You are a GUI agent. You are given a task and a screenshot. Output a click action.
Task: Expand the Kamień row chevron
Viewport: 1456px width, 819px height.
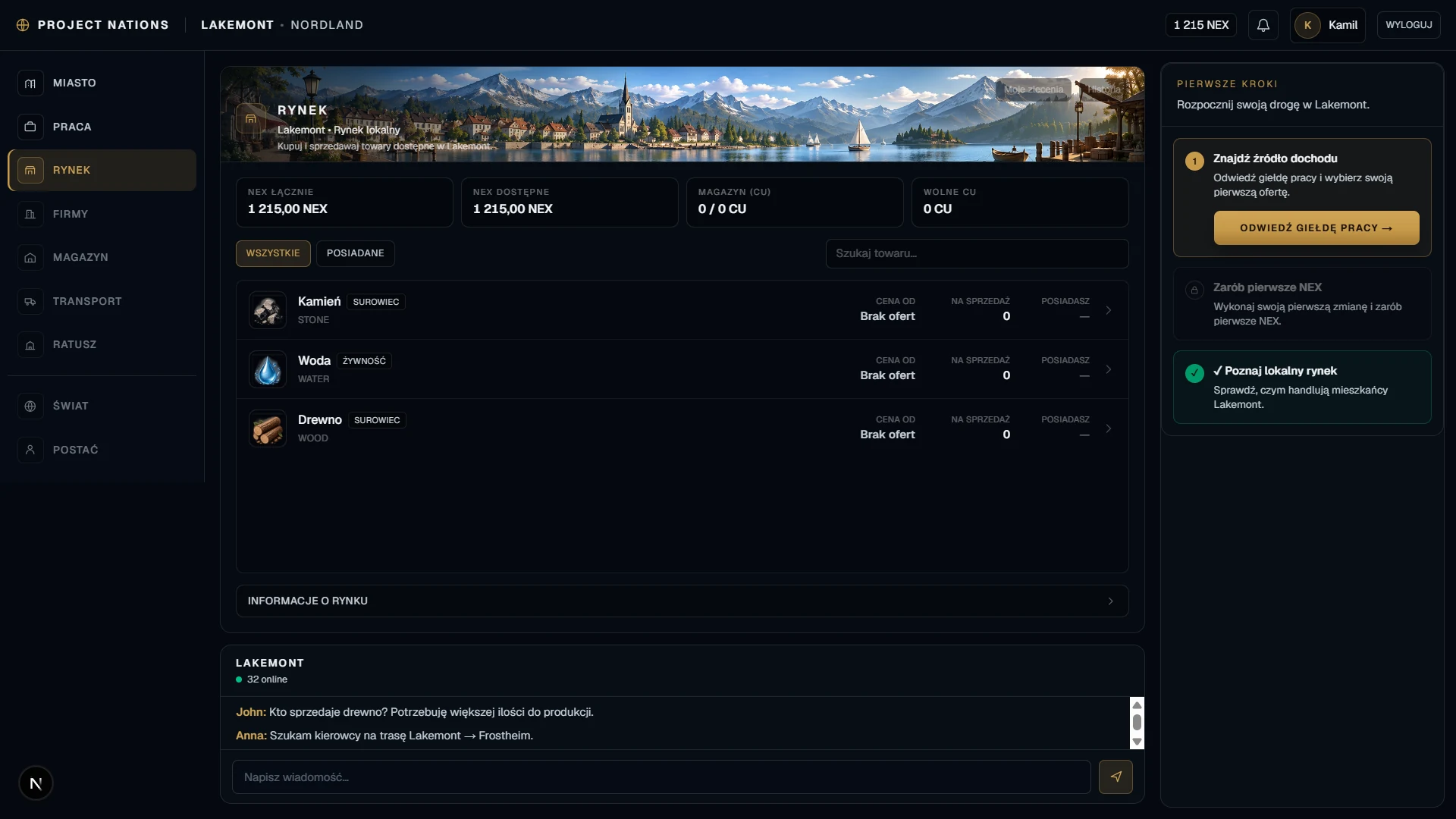pos(1109,310)
